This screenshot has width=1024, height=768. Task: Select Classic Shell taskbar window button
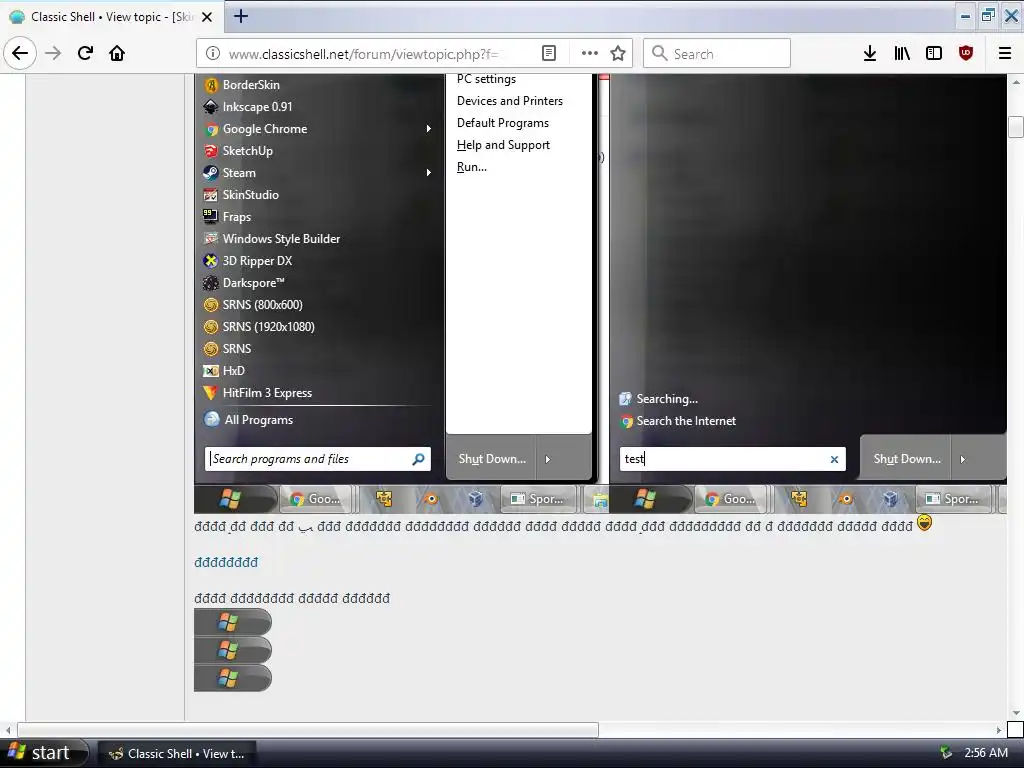(176, 754)
